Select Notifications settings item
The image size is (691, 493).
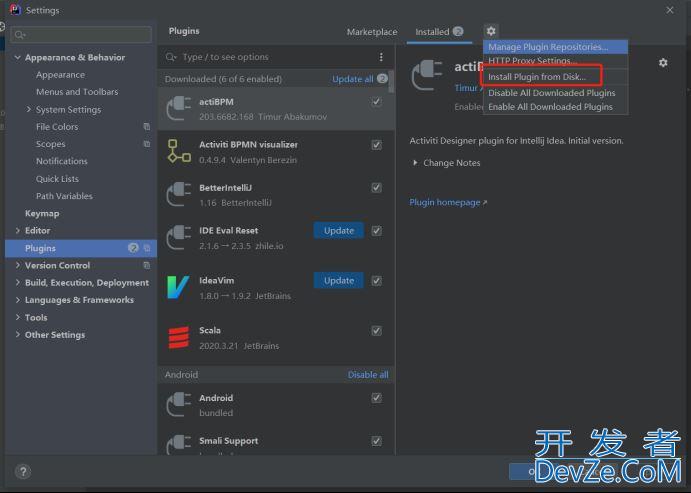[x=62, y=161]
